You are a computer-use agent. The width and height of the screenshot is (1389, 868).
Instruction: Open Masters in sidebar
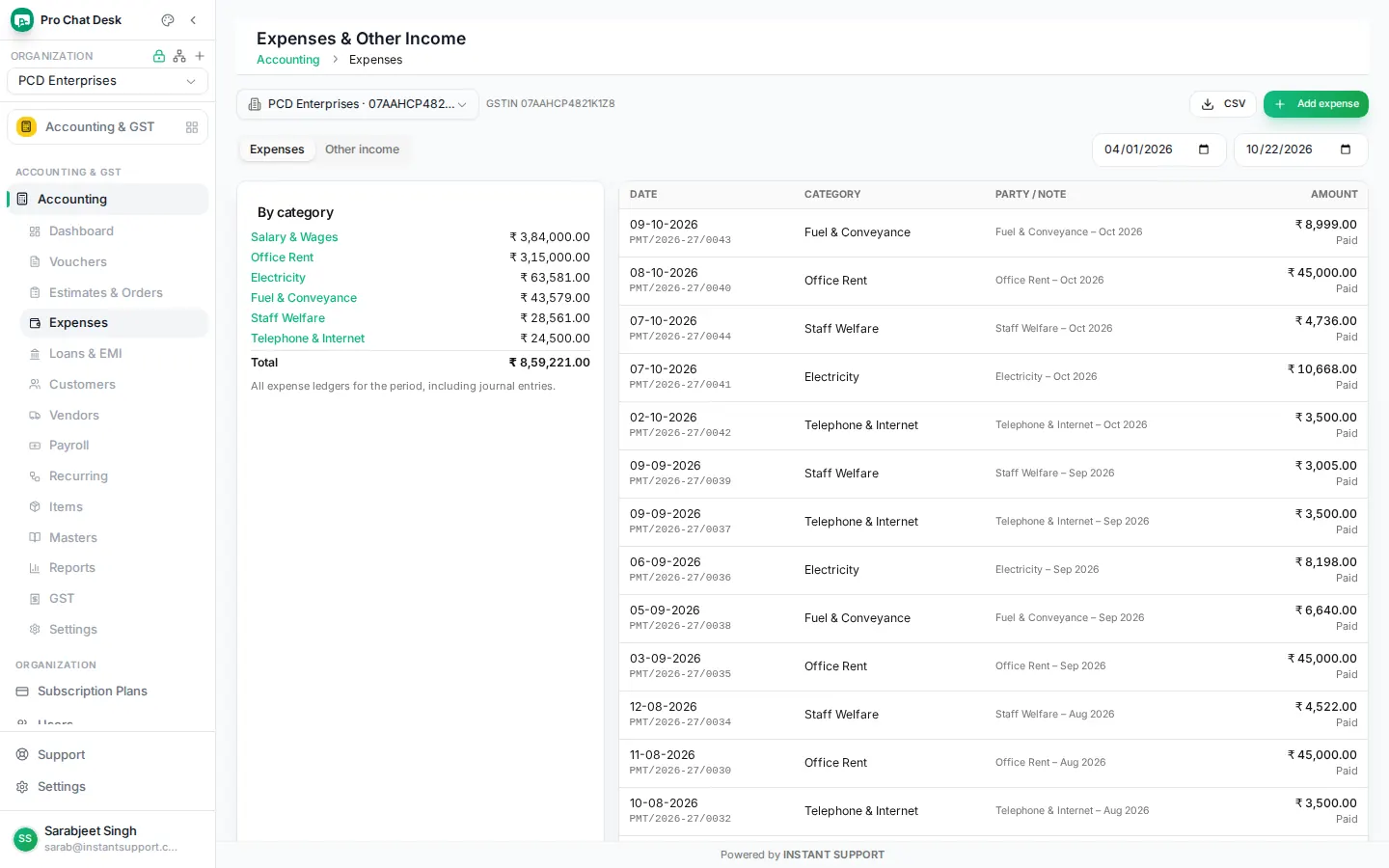pos(114,538)
